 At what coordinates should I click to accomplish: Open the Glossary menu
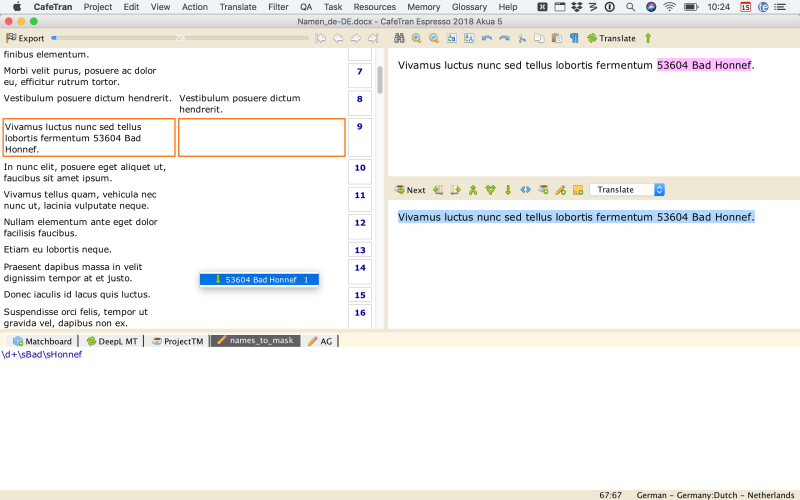[x=469, y=7]
